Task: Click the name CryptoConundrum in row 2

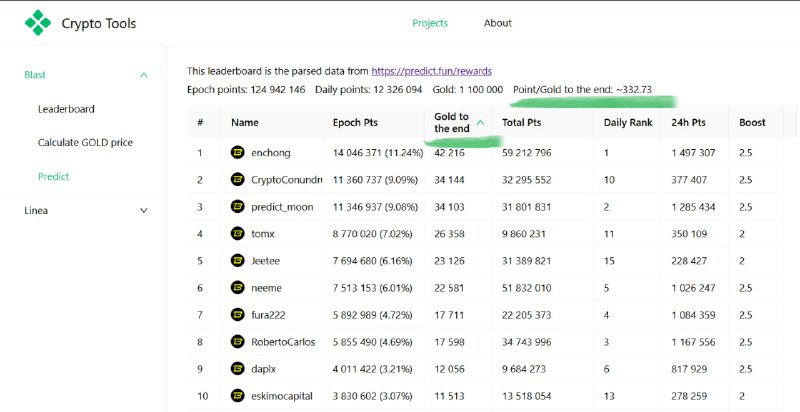Action: coord(287,179)
